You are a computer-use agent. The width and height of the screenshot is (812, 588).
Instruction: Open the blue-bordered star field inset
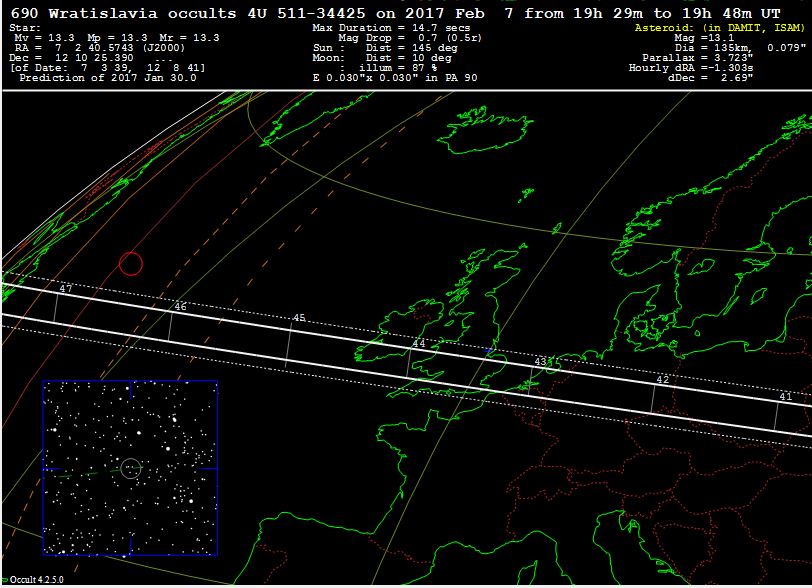(130, 467)
